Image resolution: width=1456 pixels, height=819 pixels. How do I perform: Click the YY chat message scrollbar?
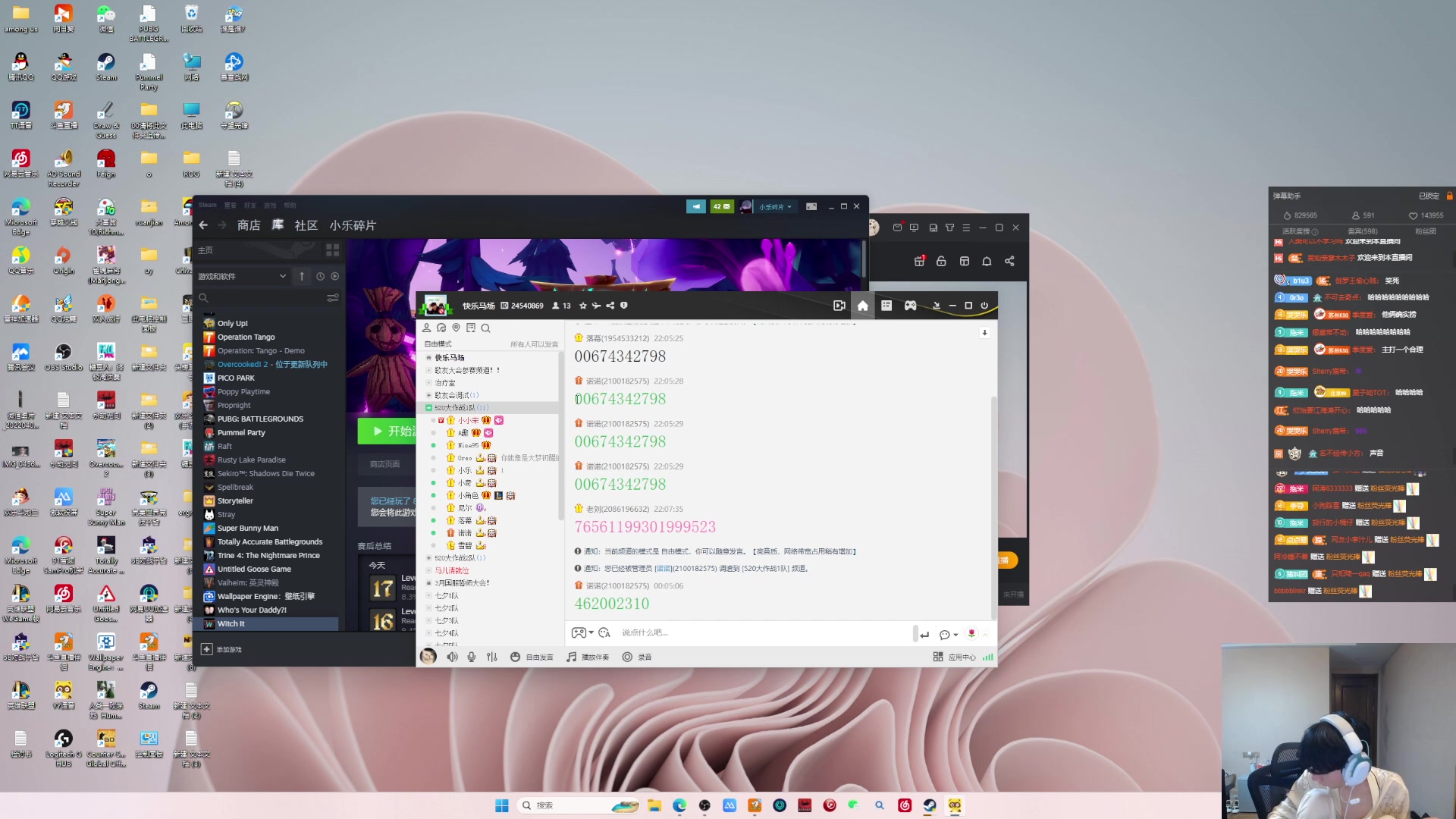pyautogui.click(x=993, y=507)
